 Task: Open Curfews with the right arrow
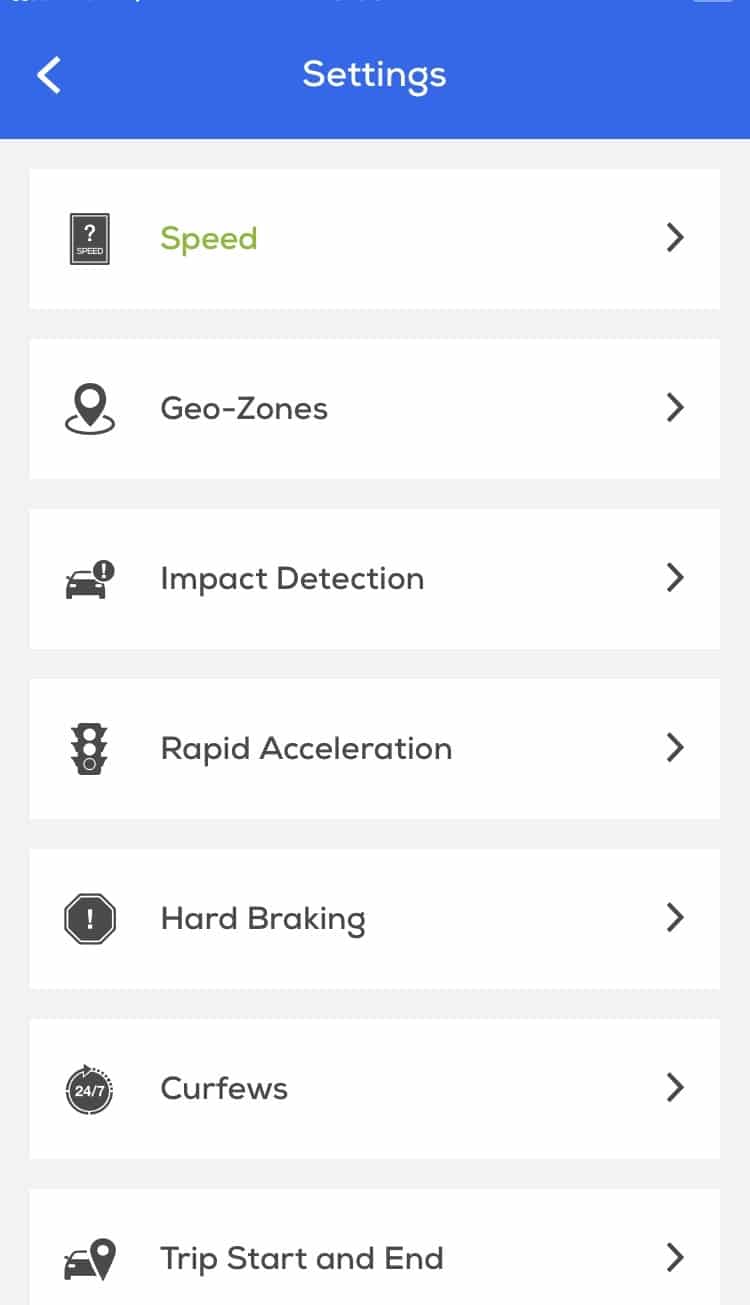675,1088
